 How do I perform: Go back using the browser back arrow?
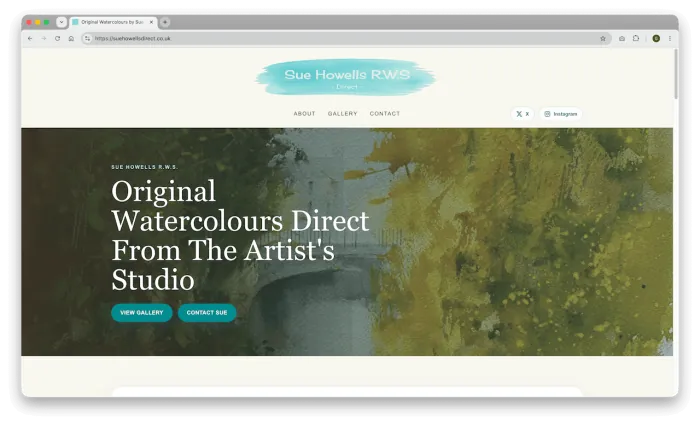(30, 38)
